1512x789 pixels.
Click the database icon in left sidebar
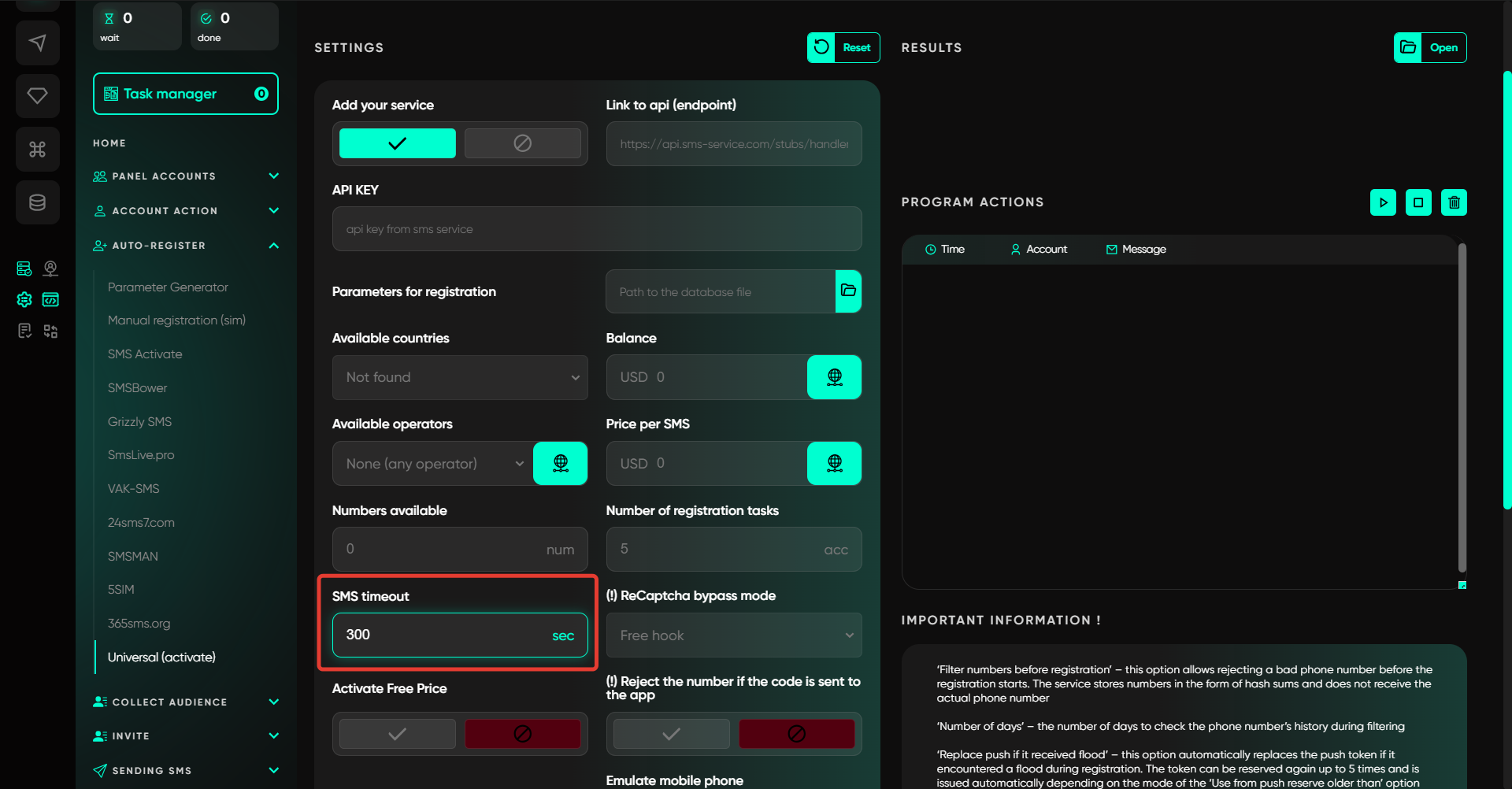37,202
